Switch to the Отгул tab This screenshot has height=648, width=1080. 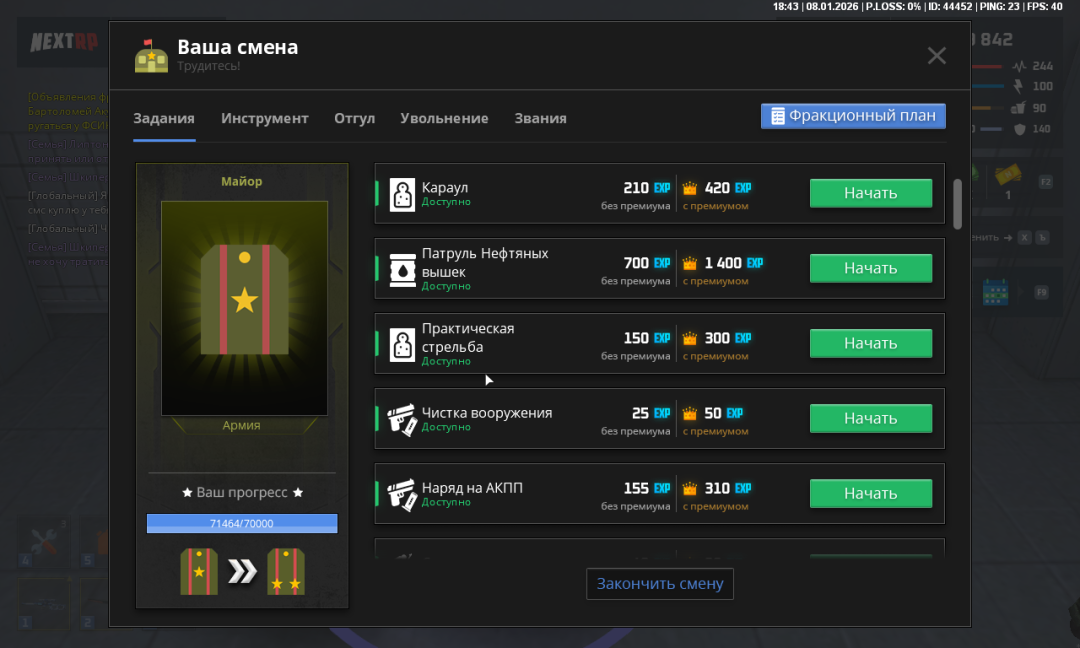[354, 118]
